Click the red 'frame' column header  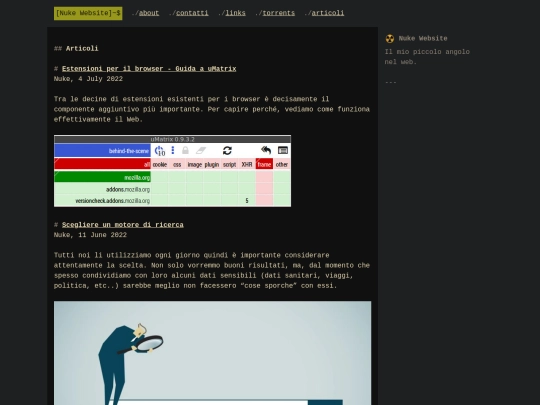click(264, 164)
